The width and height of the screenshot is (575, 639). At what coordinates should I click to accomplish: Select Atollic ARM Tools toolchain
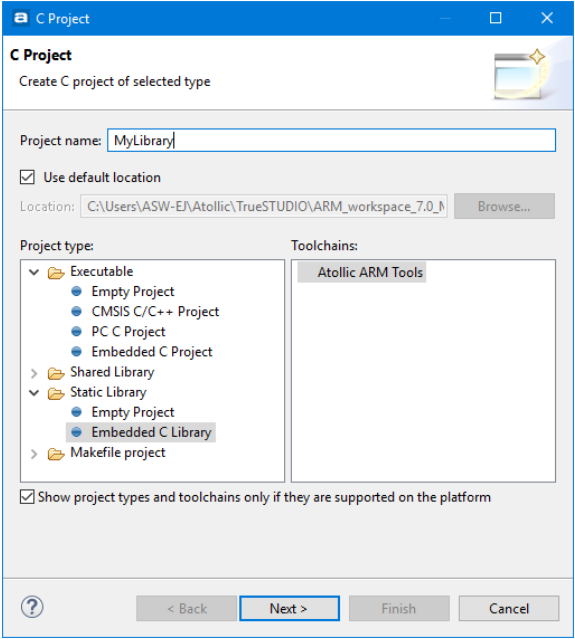pos(362,272)
